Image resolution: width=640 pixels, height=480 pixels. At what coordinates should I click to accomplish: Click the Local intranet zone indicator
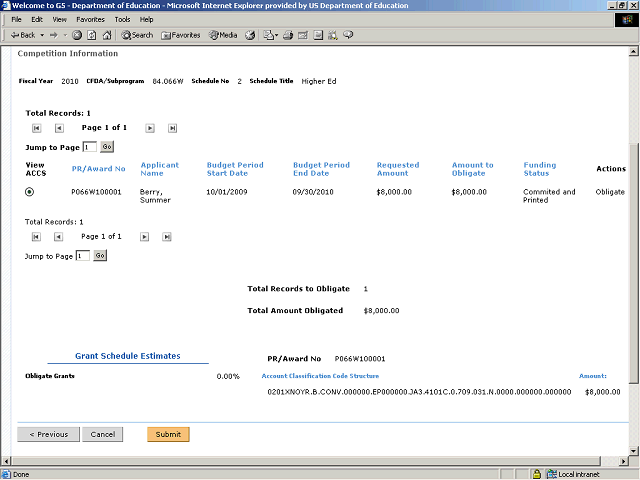pos(573,474)
